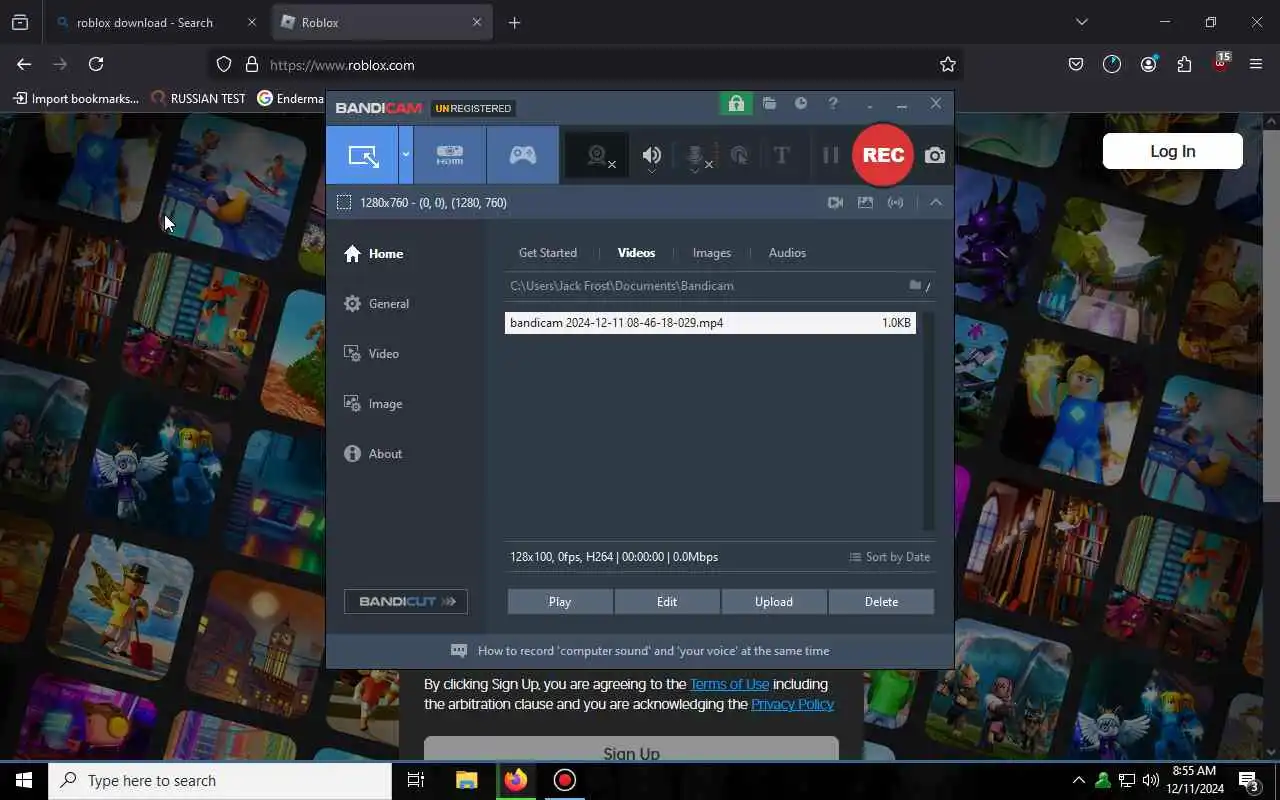Open the computer sound and voice tip
Viewport: 1280px width, 800px height.
(640, 651)
